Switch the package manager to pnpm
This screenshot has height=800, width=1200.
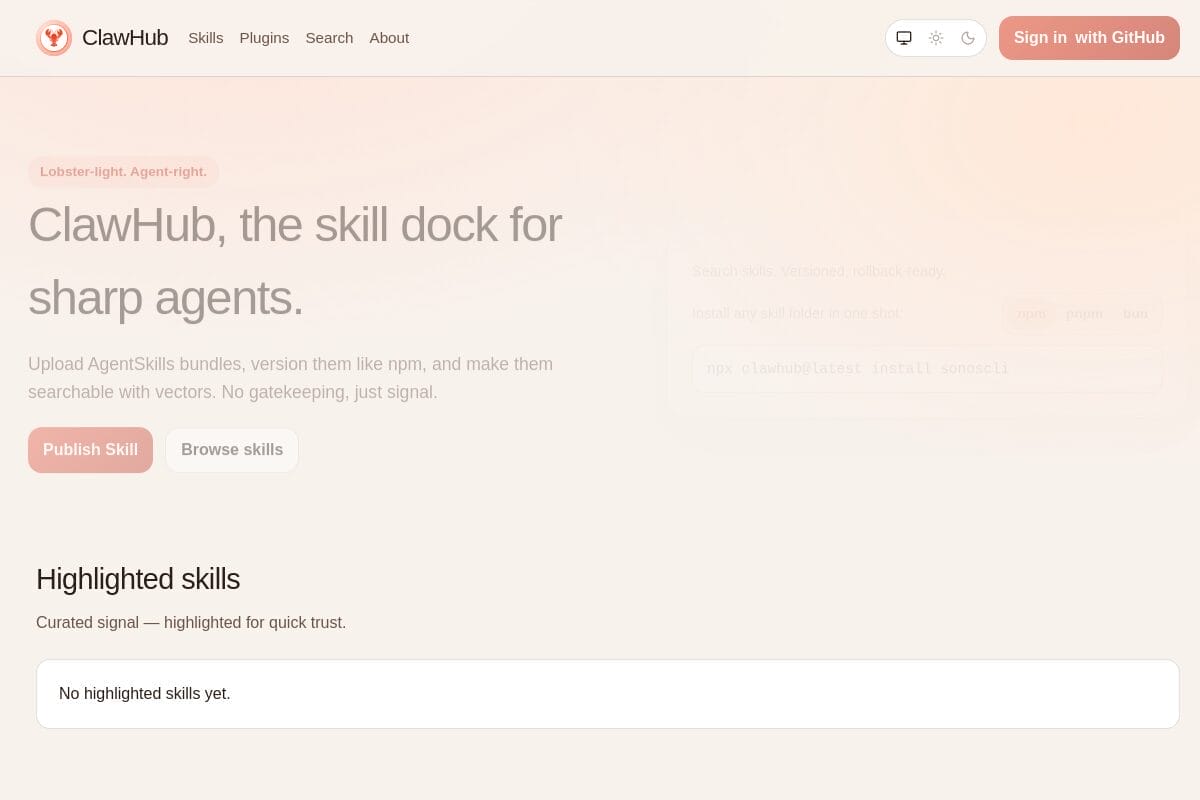(1084, 313)
